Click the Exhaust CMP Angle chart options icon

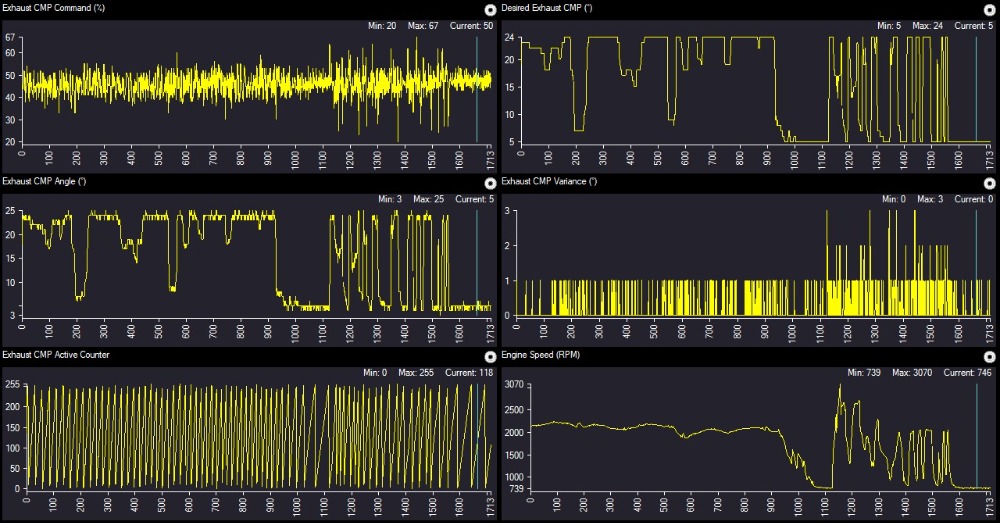(490, 183)
